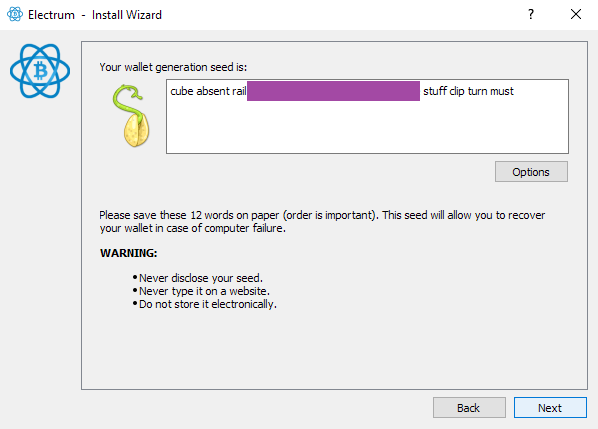Click the "Electrum - Install Wizard" title text

[x=95, y=15]
